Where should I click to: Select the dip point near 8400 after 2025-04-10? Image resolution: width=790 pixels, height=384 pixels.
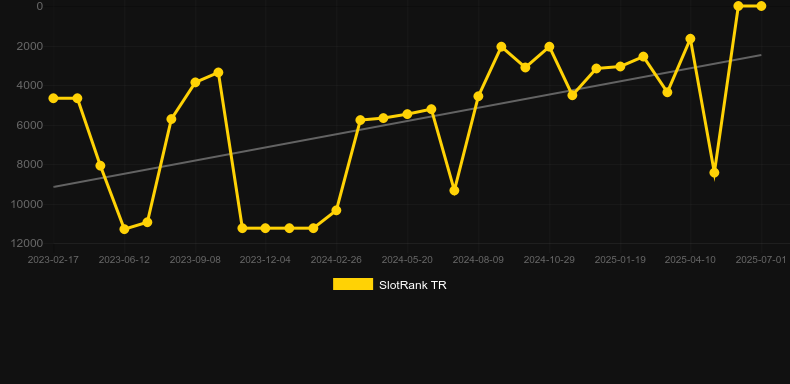pyautogui.click(x=714, y=173)
